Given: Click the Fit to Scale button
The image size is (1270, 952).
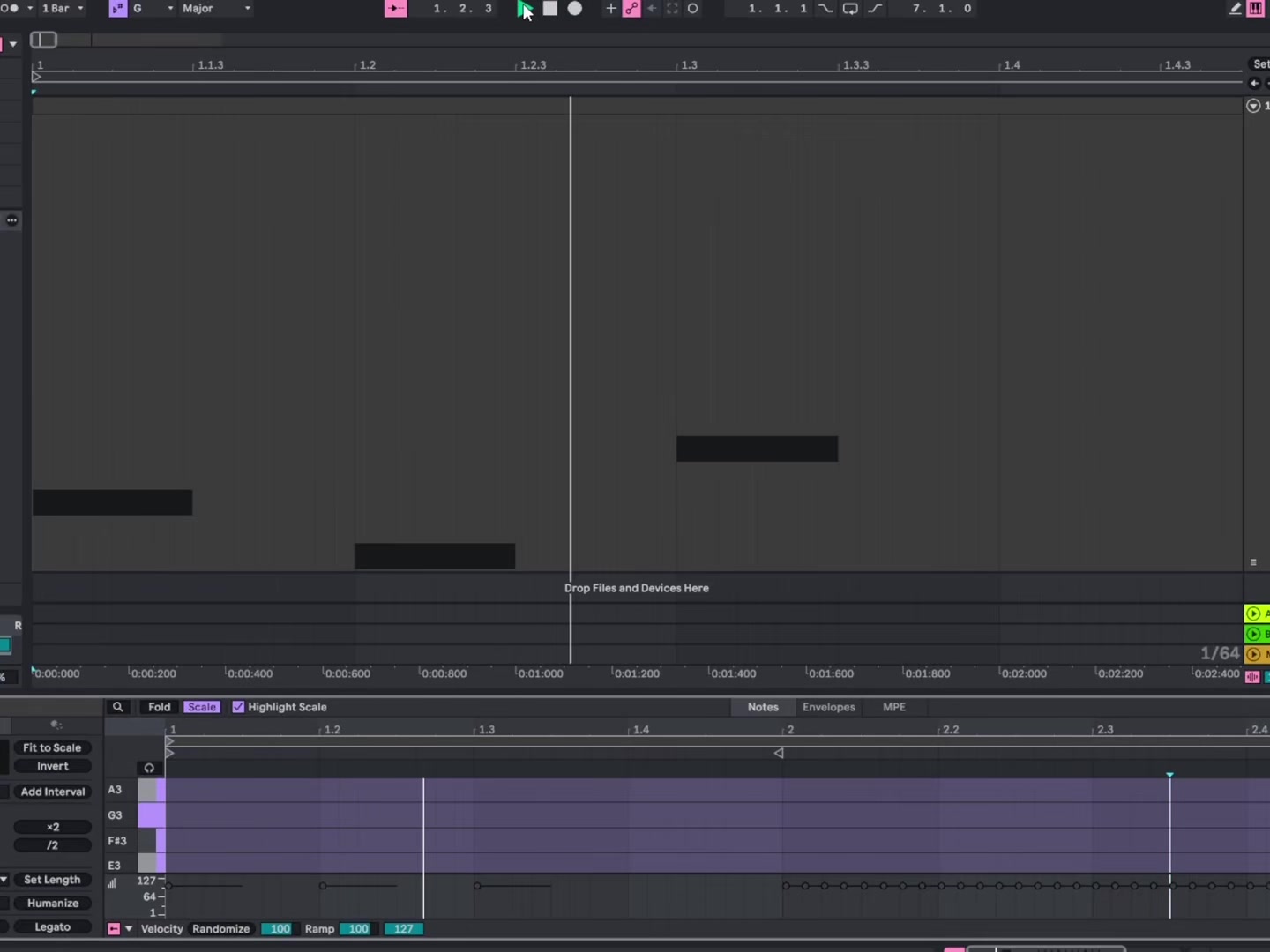Looking at the screenshot, I should click(52, 747).
